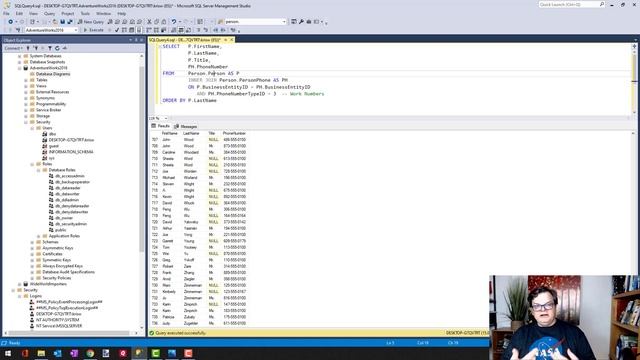Switch to the Messages tab
Screen dimensions: 640x360
tap(186, 126)
